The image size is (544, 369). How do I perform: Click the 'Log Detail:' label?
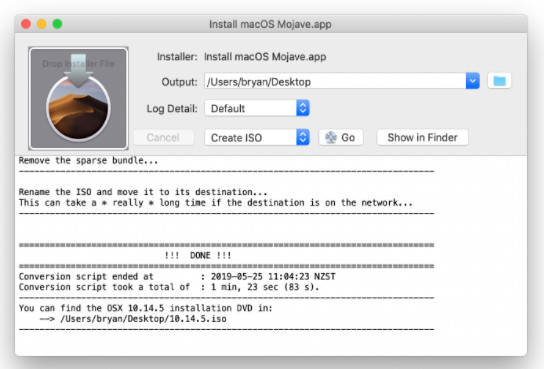[172, 109]
